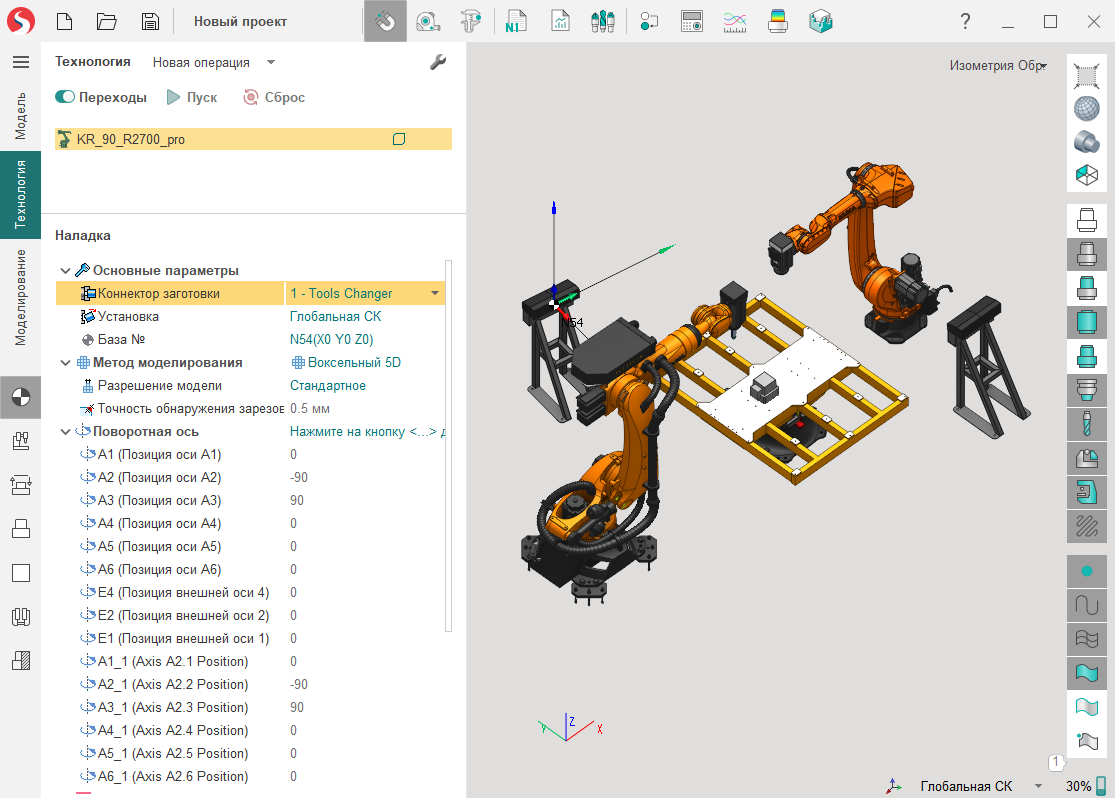Click the save project icon
The width and height of the screenshot is (1115, 798).
[x=150, y=21]
